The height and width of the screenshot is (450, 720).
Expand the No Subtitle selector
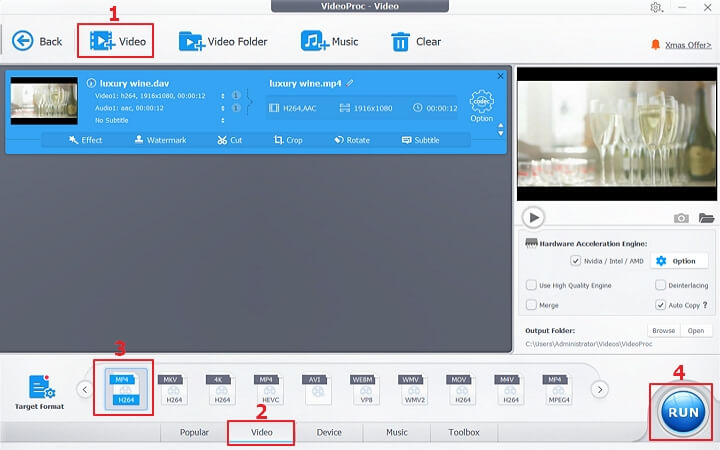[x=223, y=120]
